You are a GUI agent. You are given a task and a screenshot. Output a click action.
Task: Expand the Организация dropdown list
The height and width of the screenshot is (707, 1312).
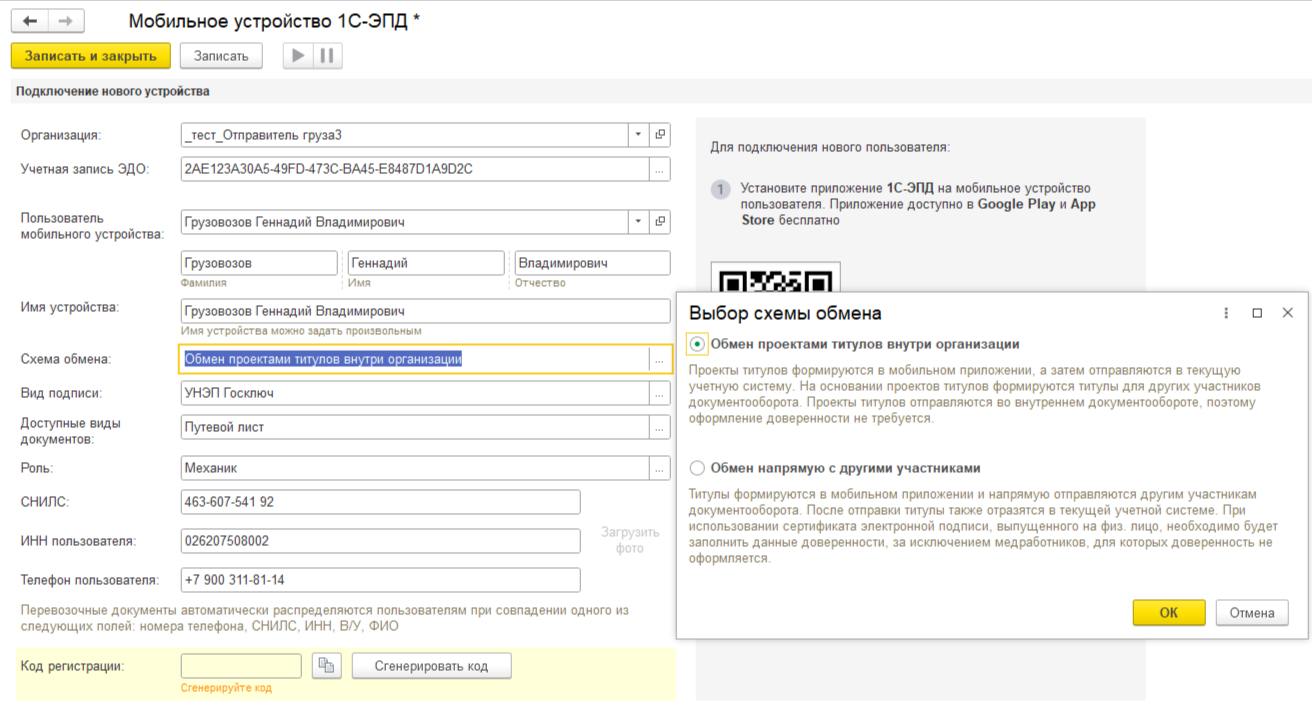point(638,135)
